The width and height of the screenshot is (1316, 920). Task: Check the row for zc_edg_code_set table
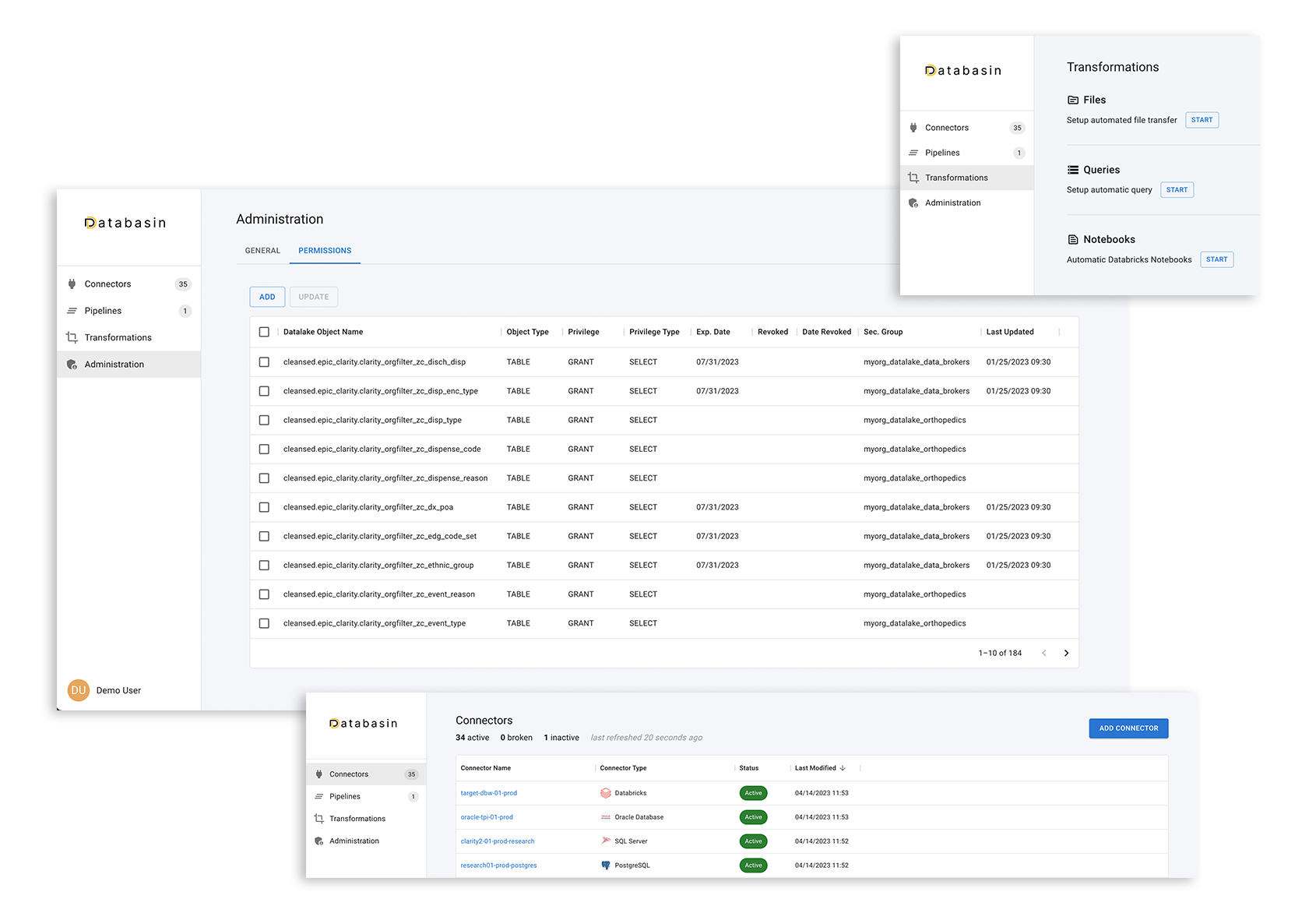(x=264, y=536)
